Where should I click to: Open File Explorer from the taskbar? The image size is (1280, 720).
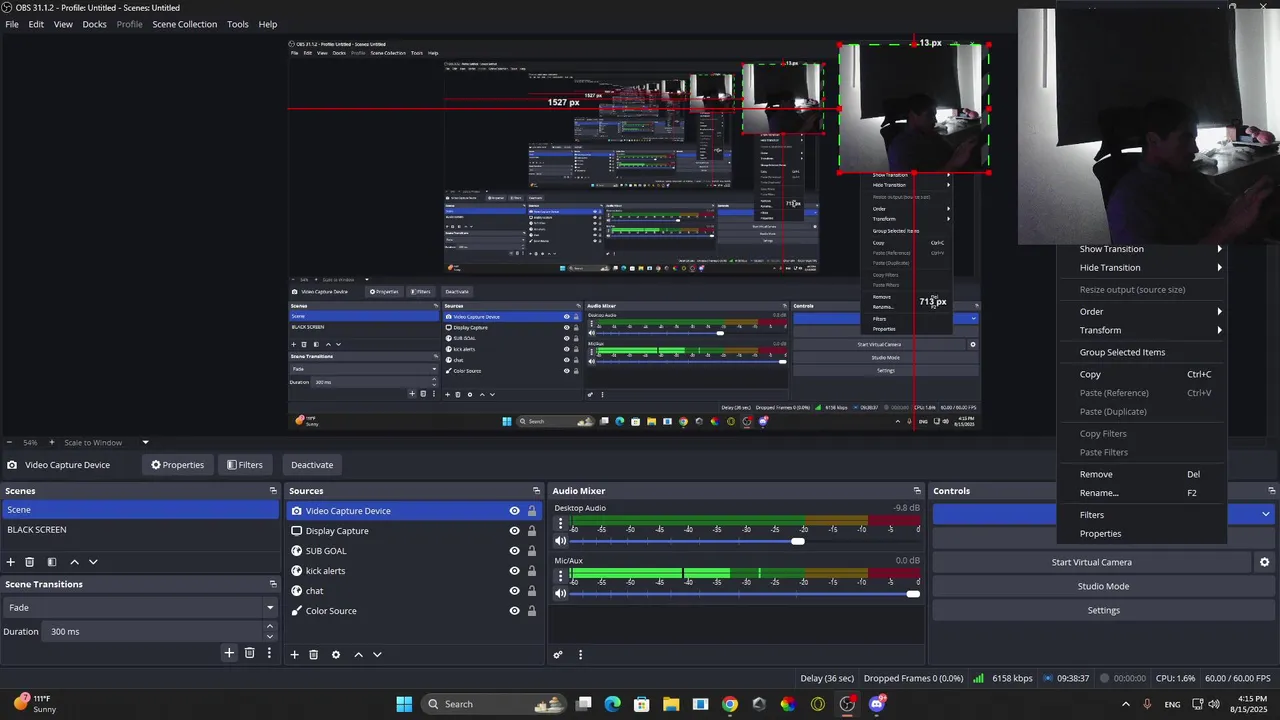(x=671, y=704)
